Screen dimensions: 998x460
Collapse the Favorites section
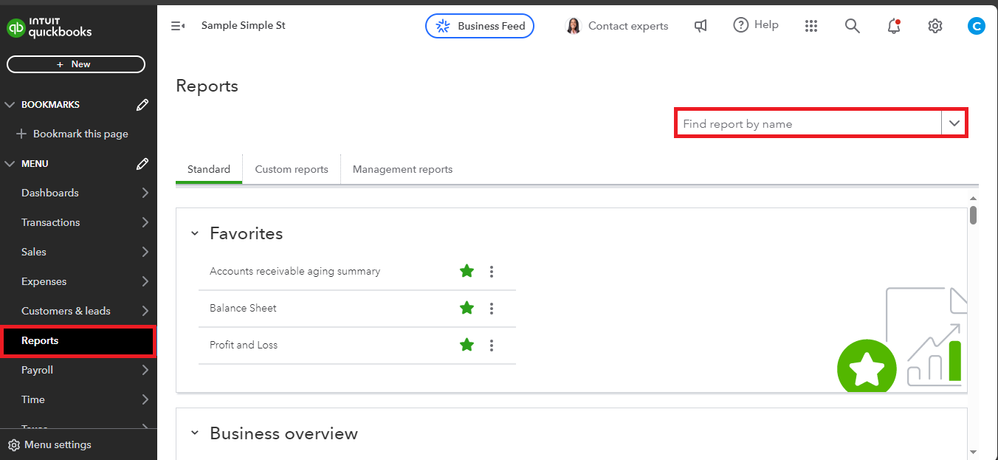tap(195, 233)
